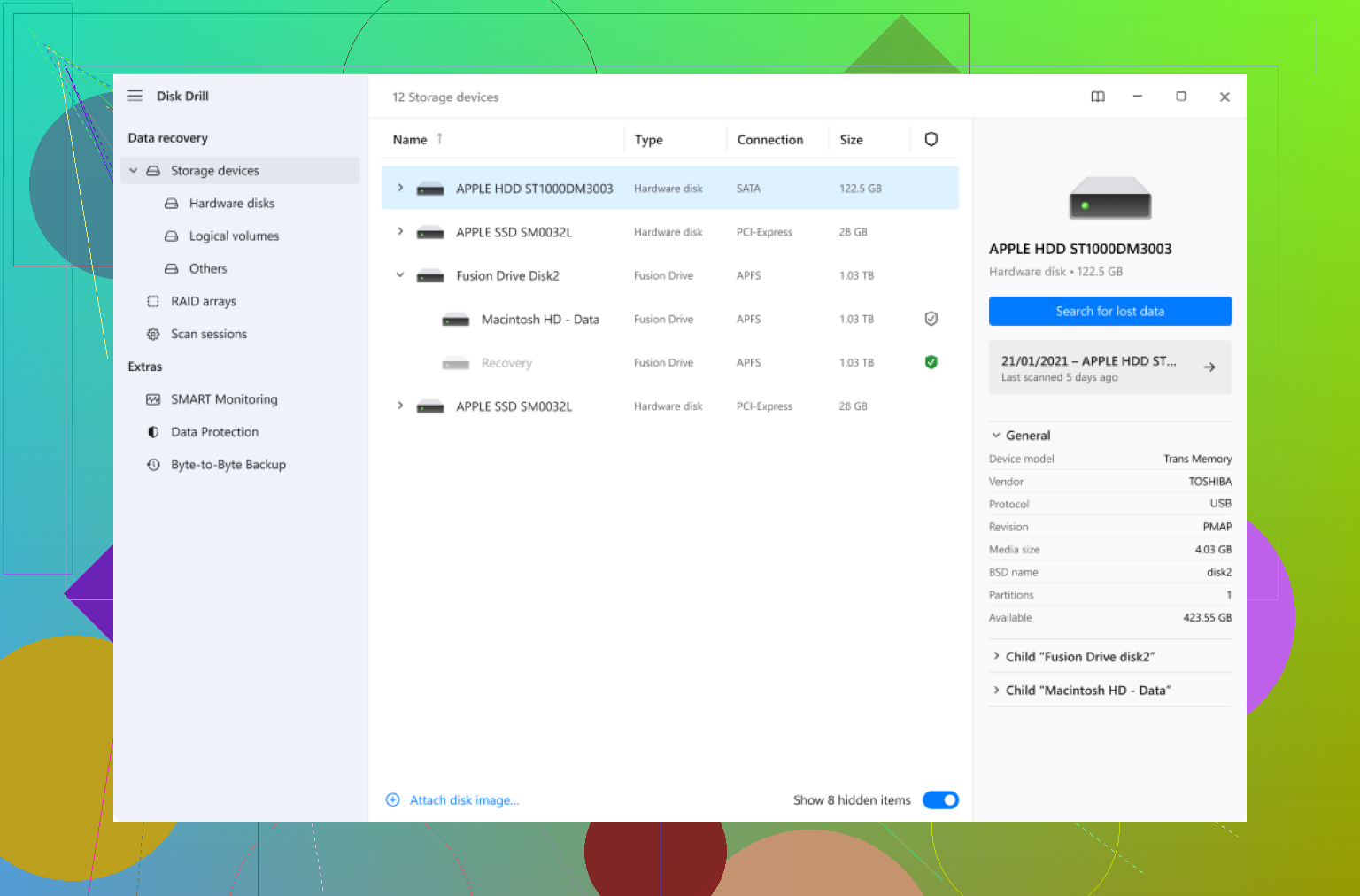Viewport: 1360px width, 896px height.
Task: Open the 21/01/2021 last scan session
Action: pos(1109,367)
